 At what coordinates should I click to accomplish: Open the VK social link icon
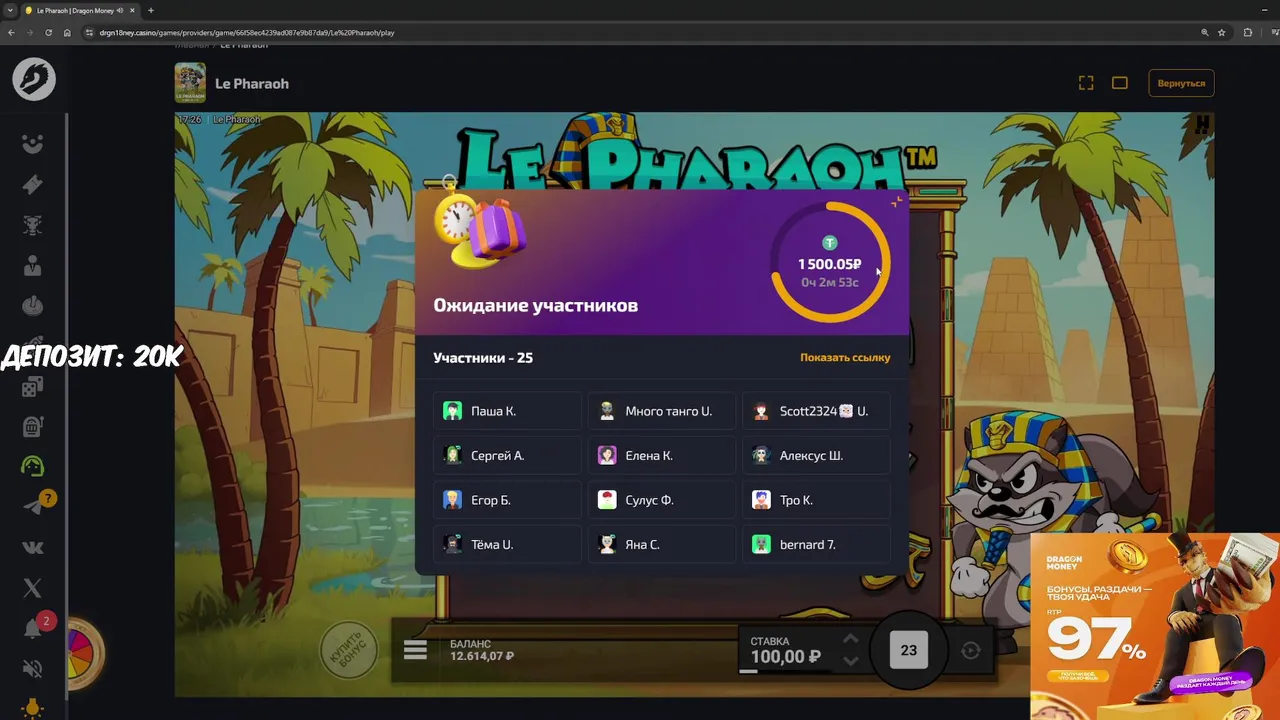click(x=33, y=547)
